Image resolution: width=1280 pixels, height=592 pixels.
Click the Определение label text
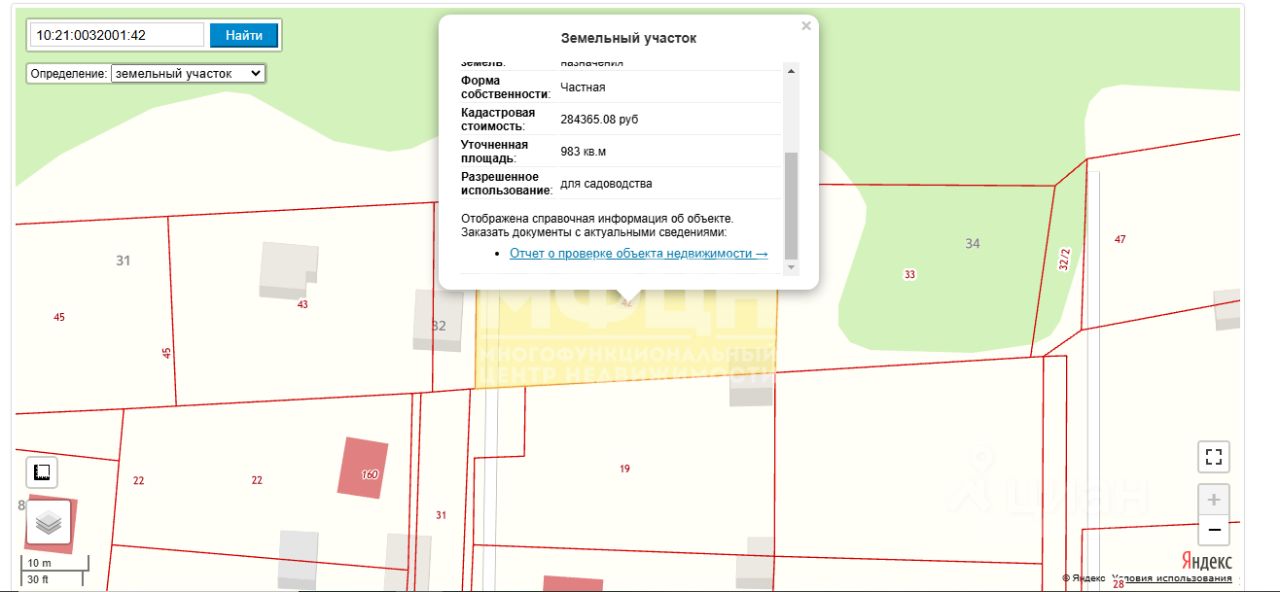(68, 74)
